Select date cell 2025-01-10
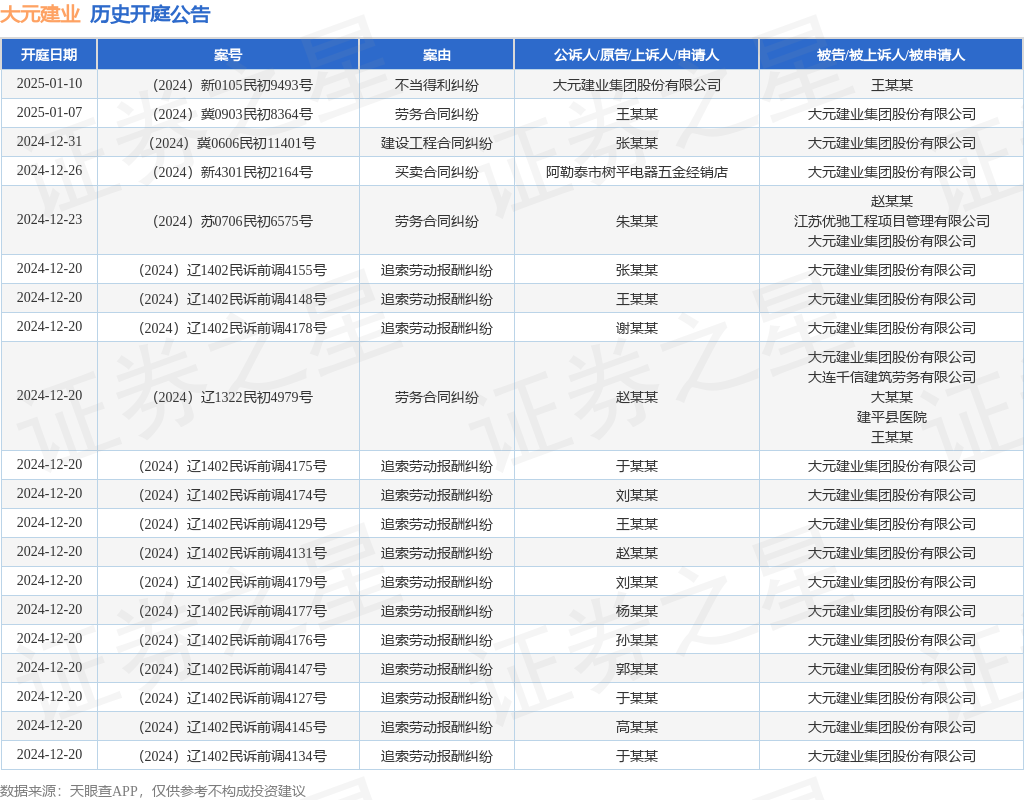Screen dimensions: 1024x800 click(50, 84)
